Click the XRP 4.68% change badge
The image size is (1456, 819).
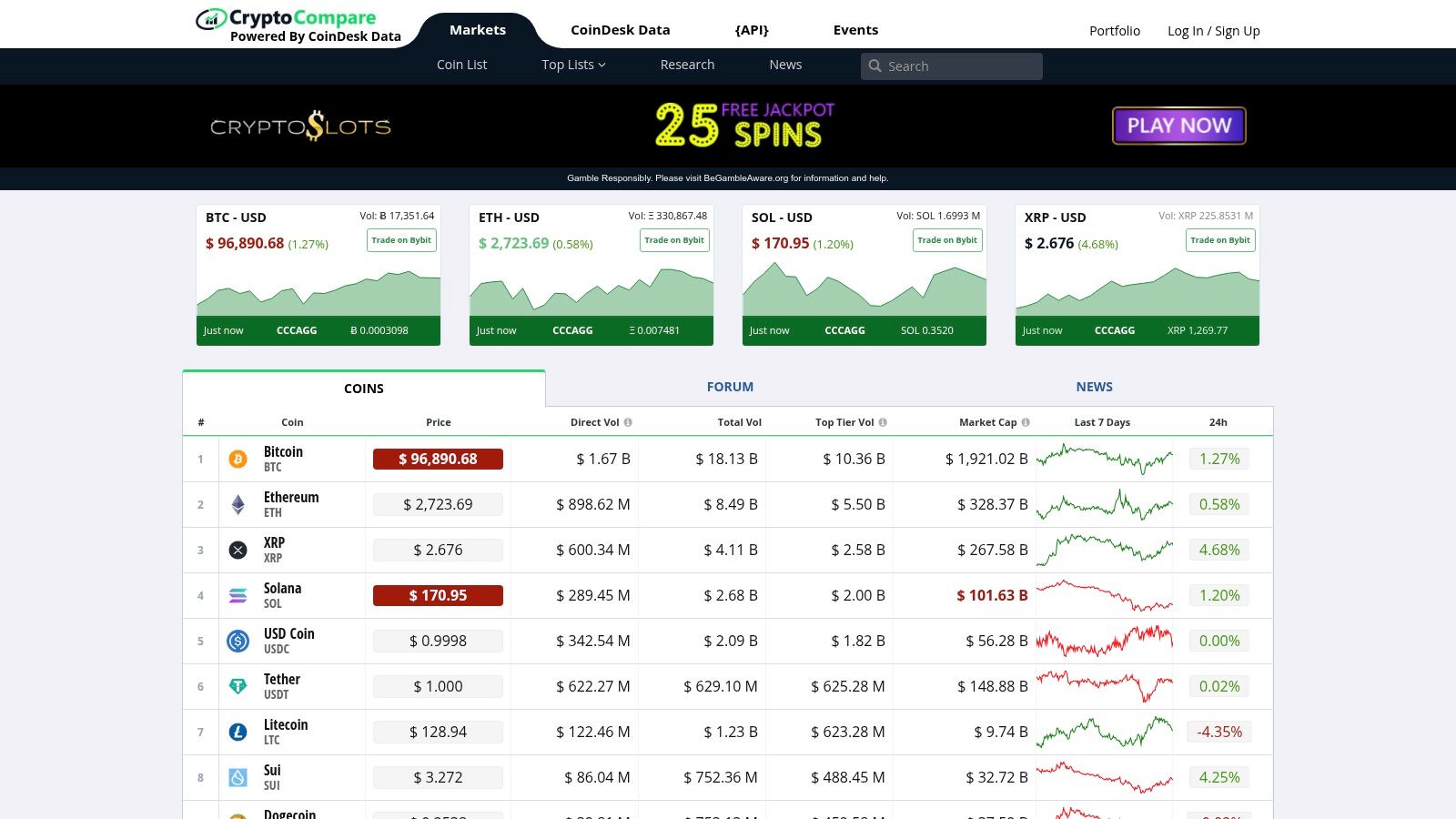tap(1219, 551)
